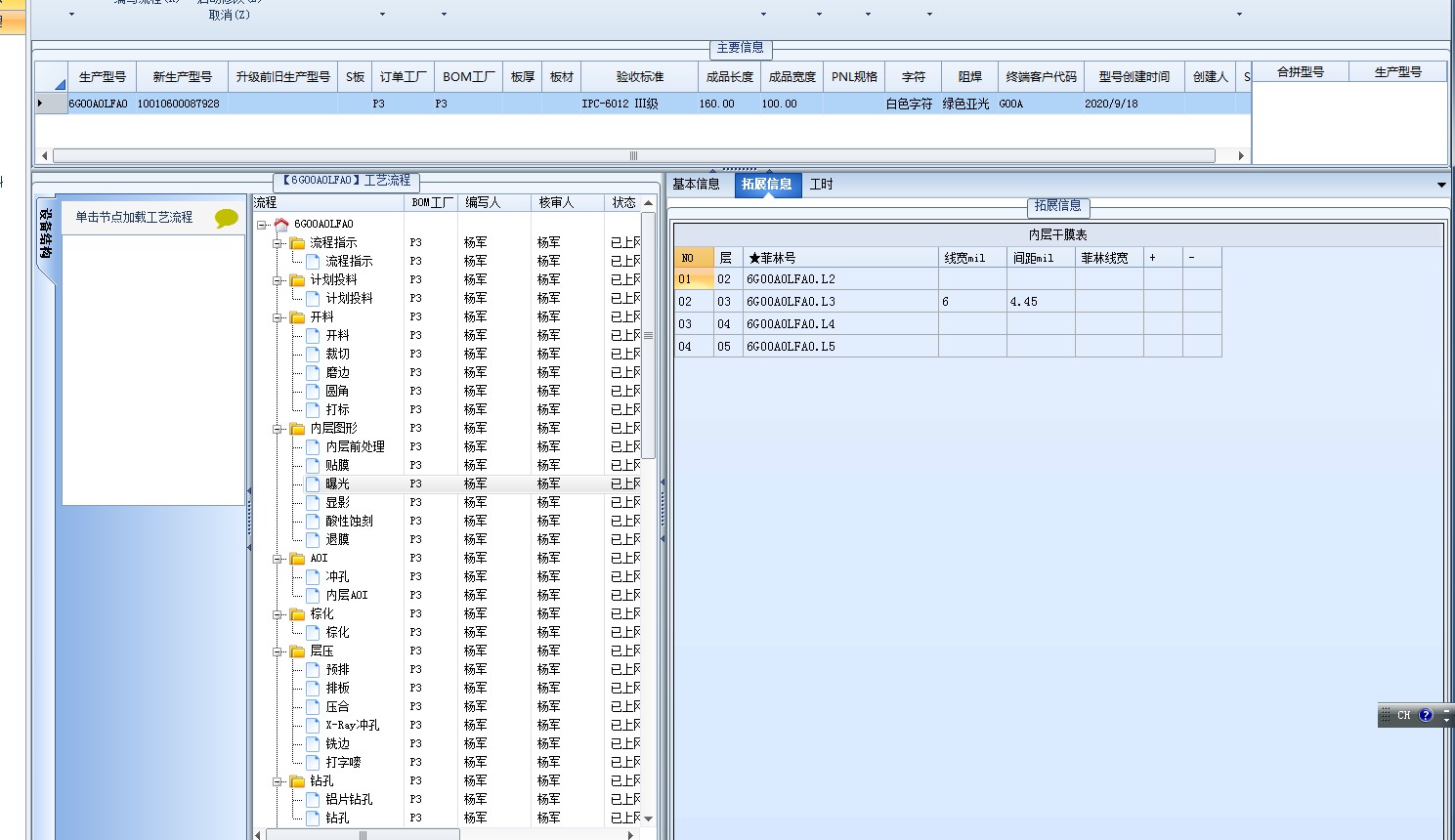Click the document icon beside 显影
The width and height of the screenshot is (1455, 840).
pos(313,502)
